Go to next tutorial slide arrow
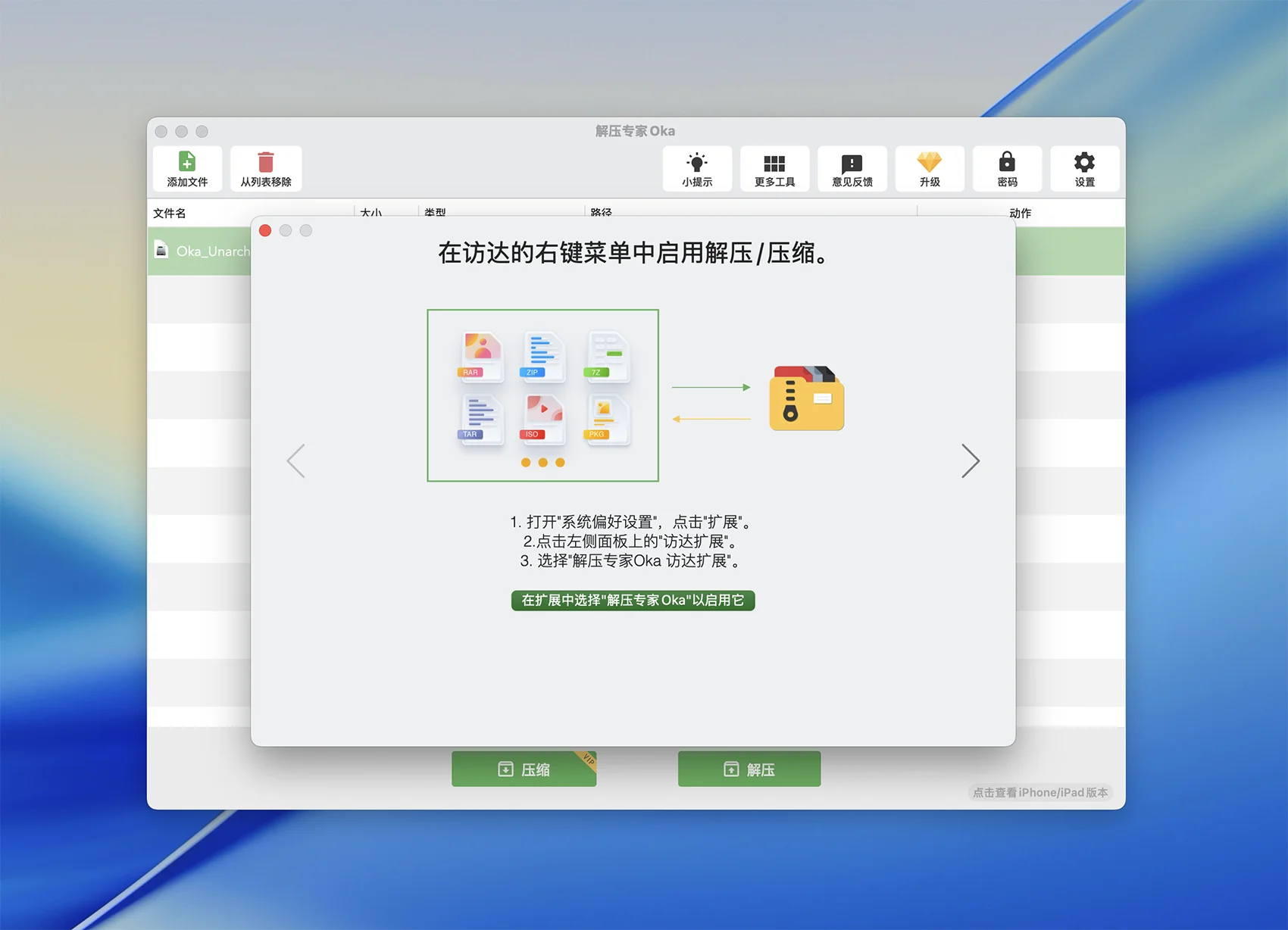This screenshot has height=930, width=1288. click(x=970, y=460)
